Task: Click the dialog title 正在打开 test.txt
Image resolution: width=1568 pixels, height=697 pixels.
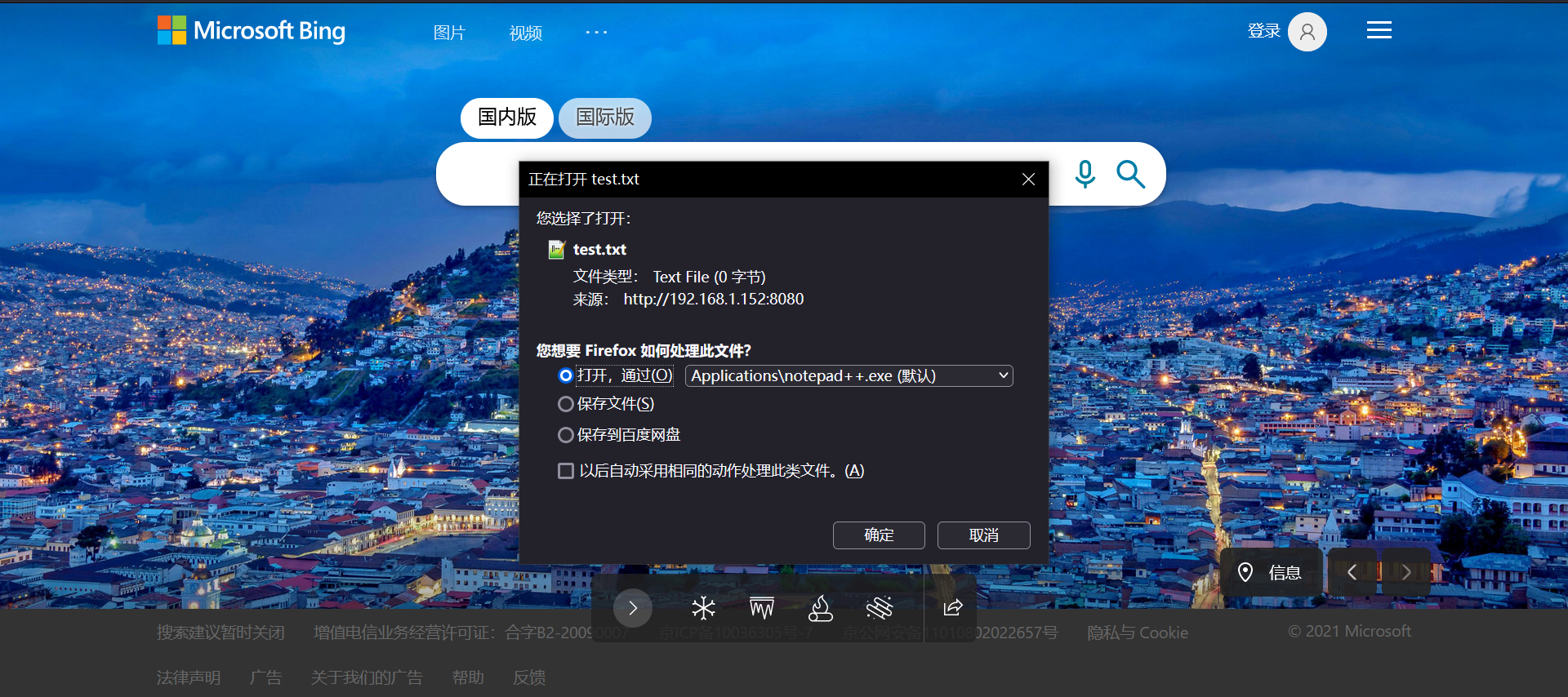Action: (583, 180)
